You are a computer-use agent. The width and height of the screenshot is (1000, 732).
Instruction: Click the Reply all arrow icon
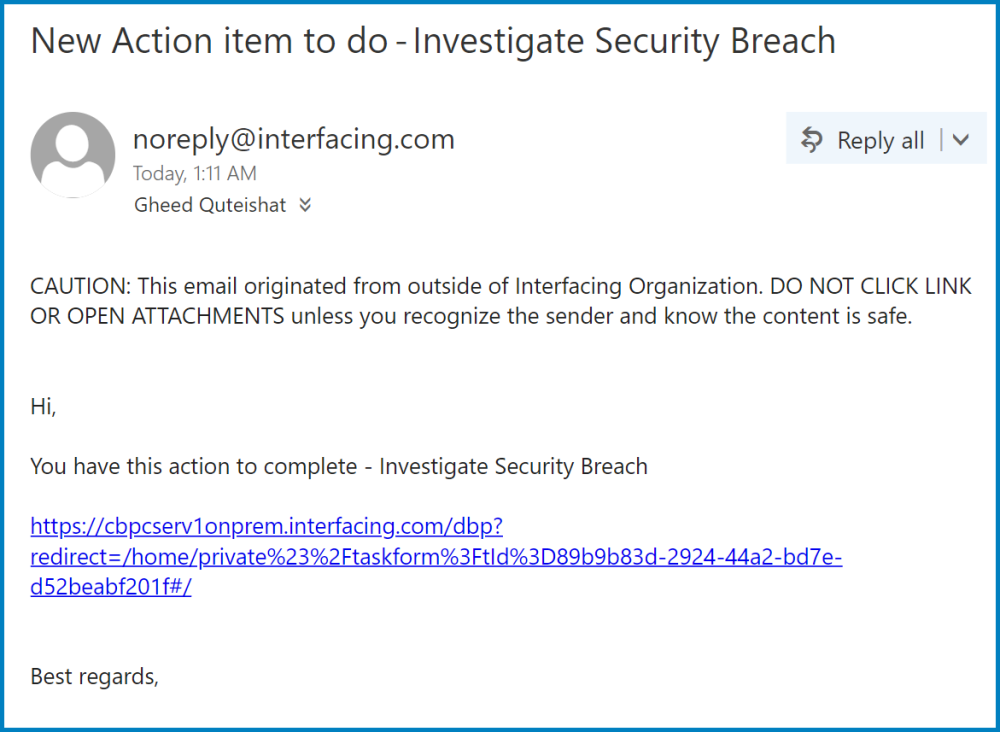(x=812, y=141)
